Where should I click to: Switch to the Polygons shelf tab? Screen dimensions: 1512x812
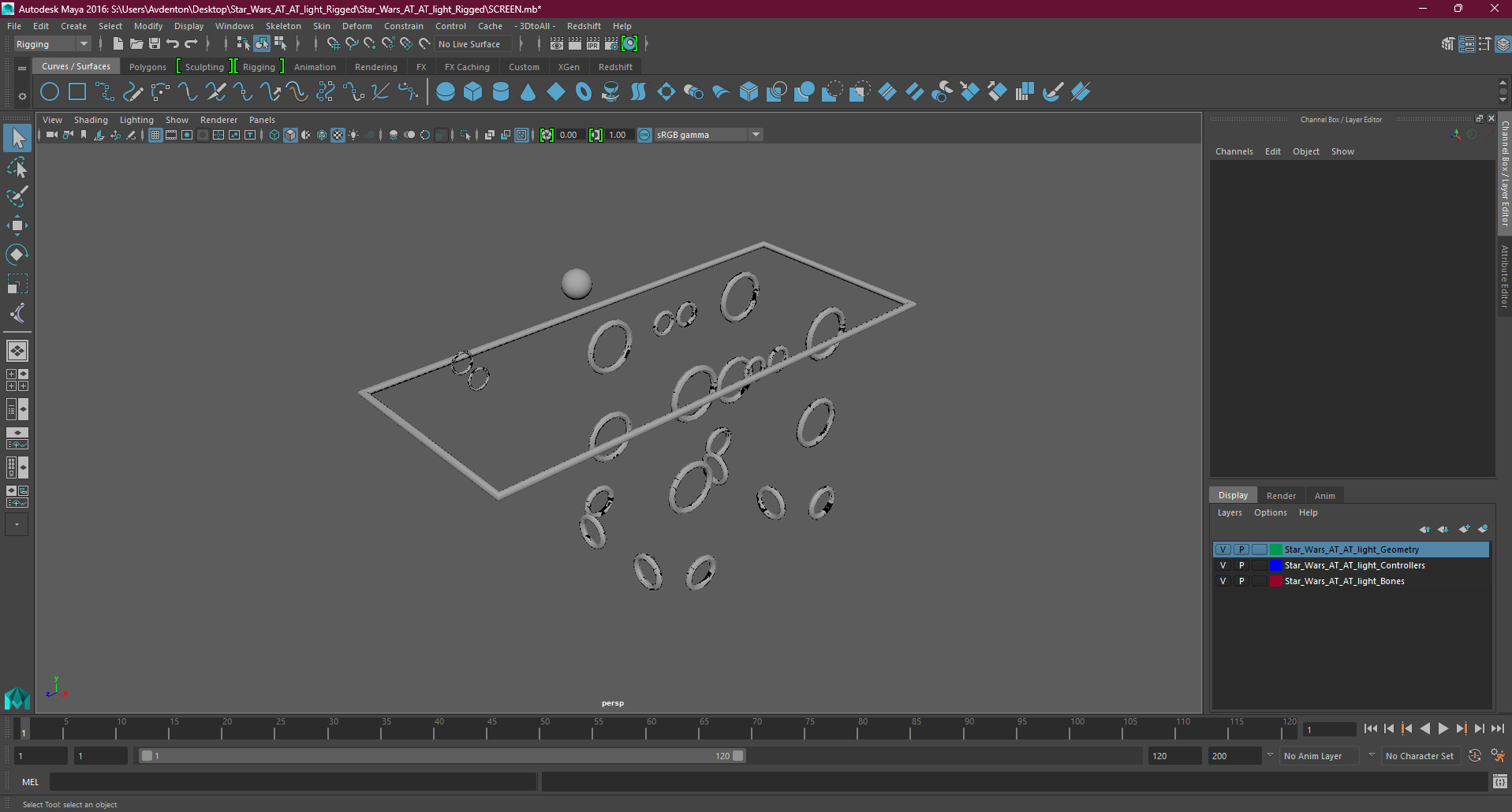point(147,67)
